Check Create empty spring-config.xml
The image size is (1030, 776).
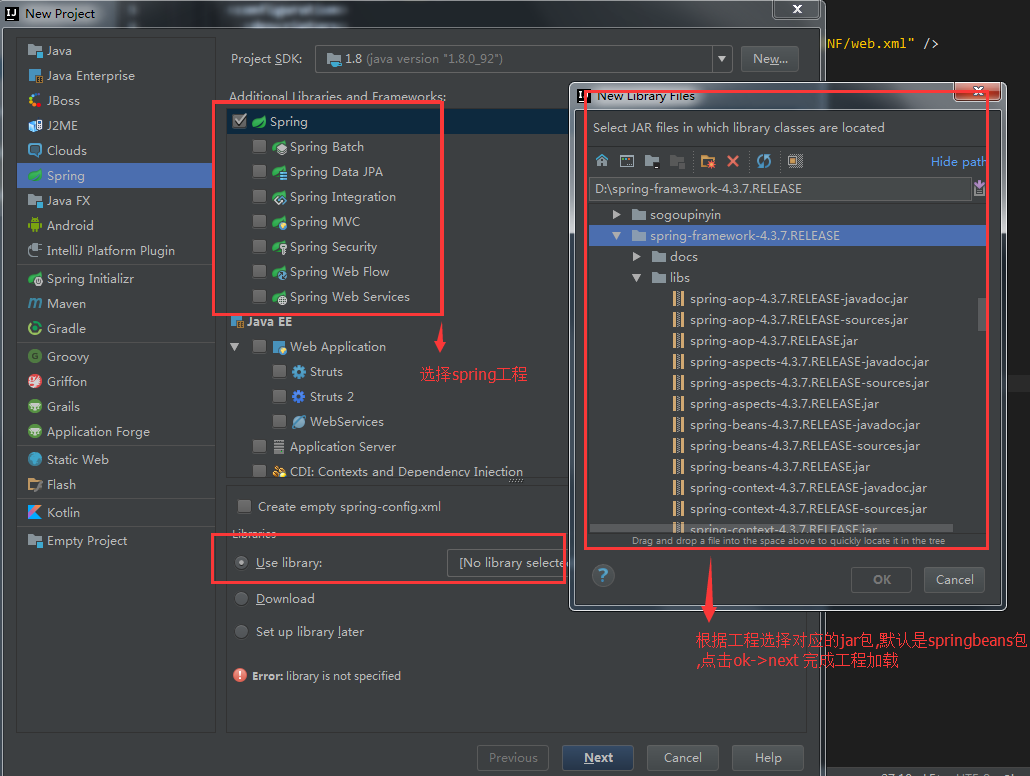point(244,506)
